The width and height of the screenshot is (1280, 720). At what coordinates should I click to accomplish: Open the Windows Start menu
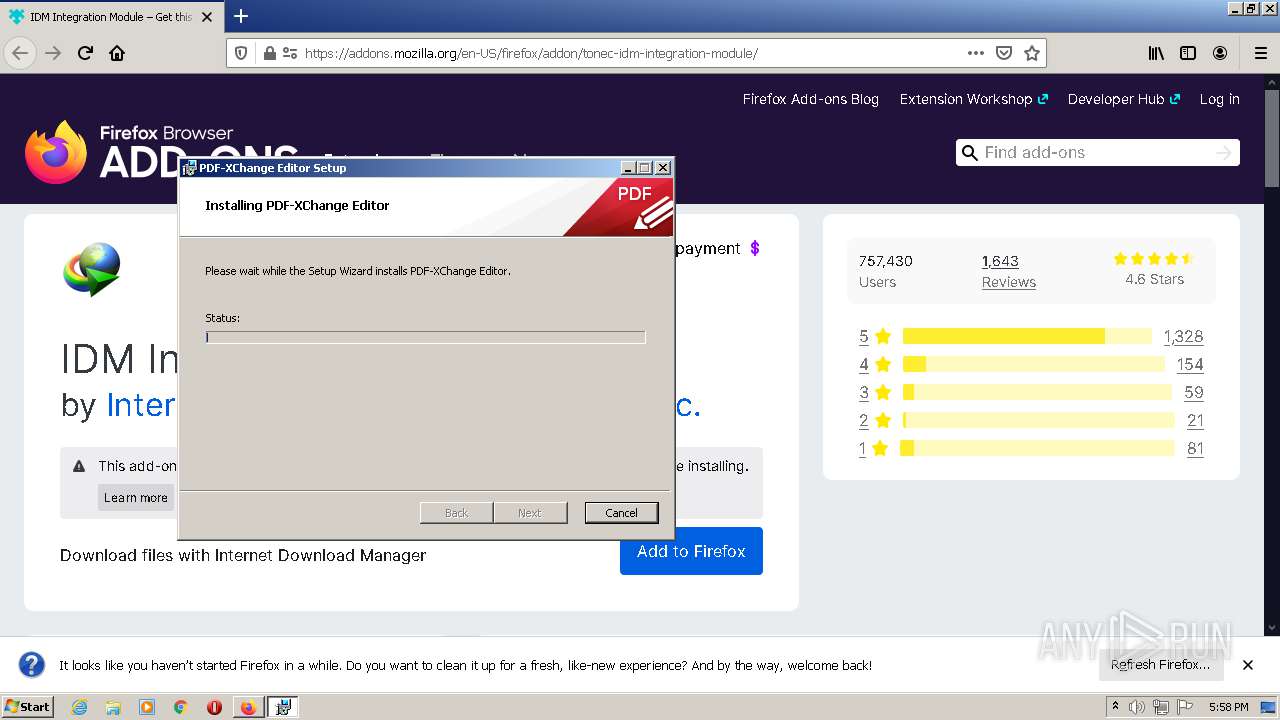pyautogui.click(x=28, y=706)
